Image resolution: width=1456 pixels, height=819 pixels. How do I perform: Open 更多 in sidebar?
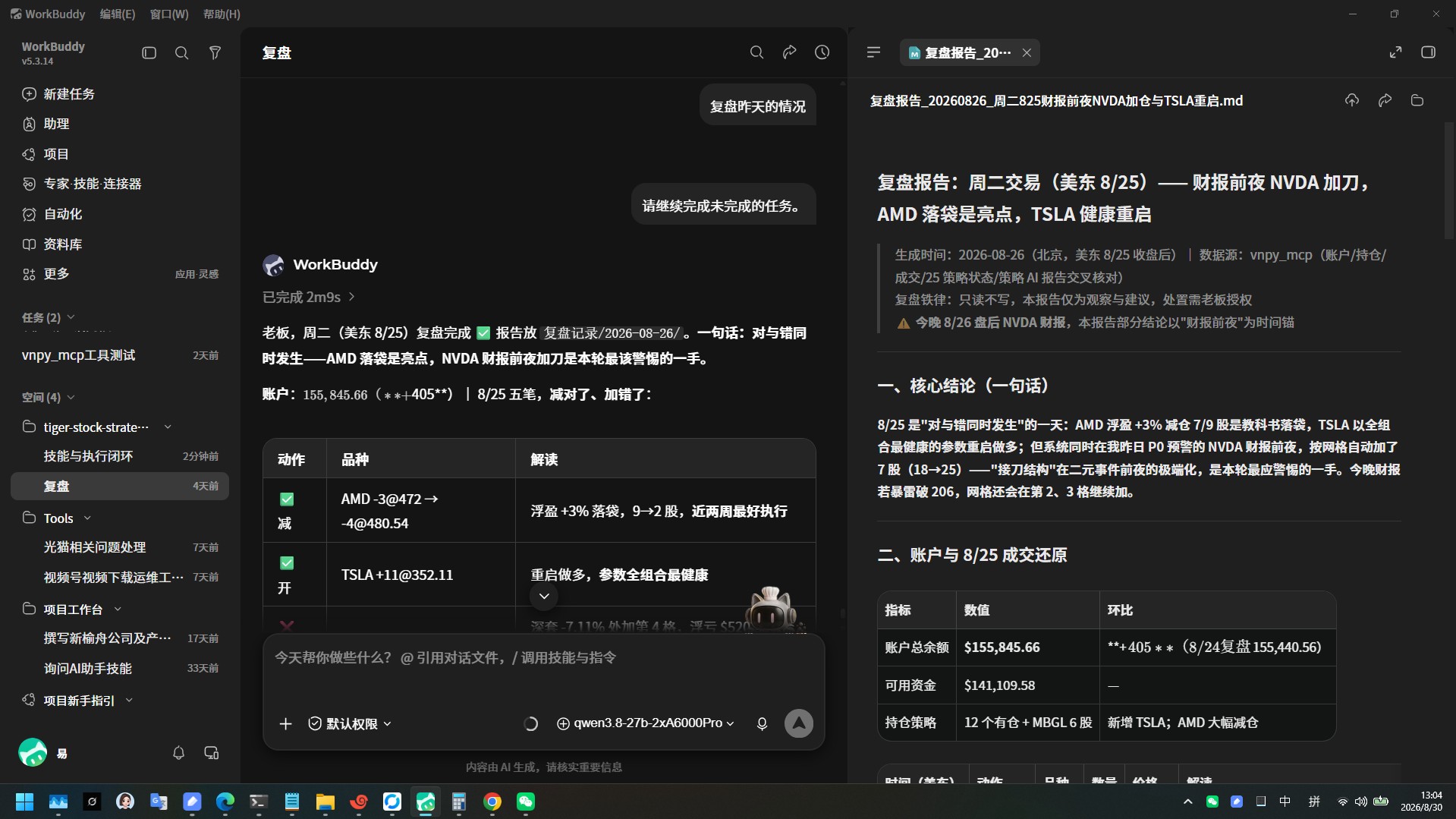tap(56, 274)
